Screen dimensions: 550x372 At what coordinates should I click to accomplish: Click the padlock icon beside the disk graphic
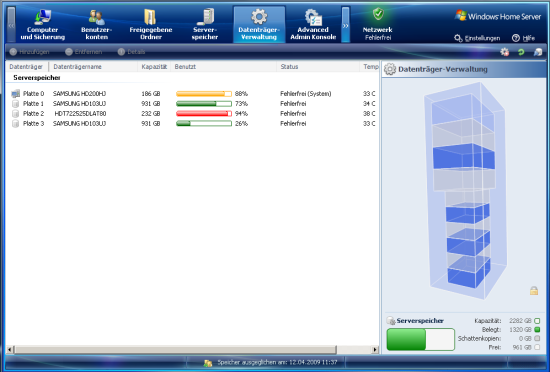[534, 291]
